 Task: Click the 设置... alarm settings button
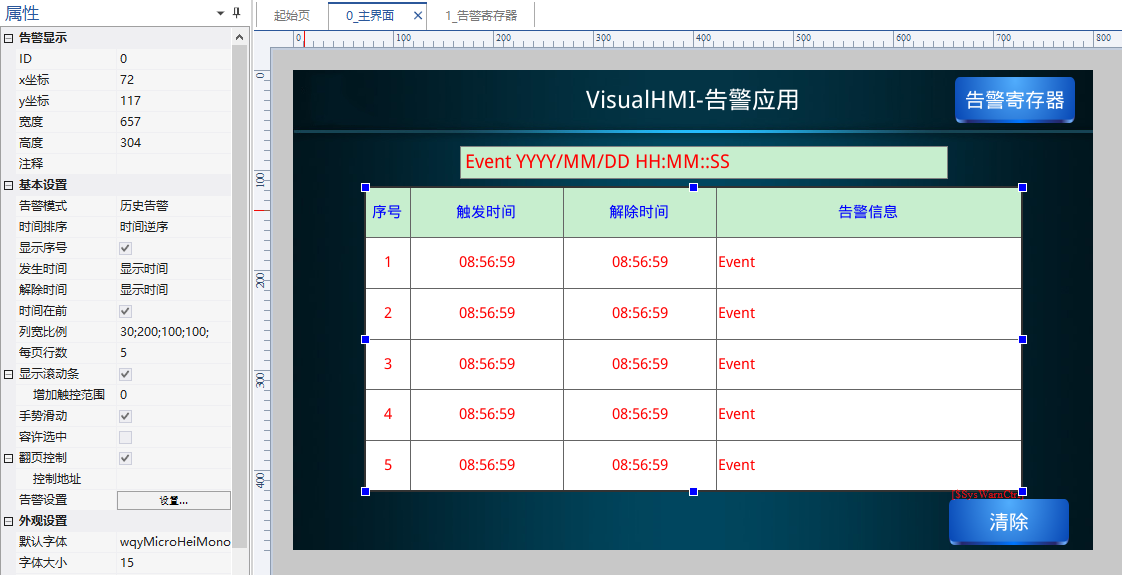[174, 500]
